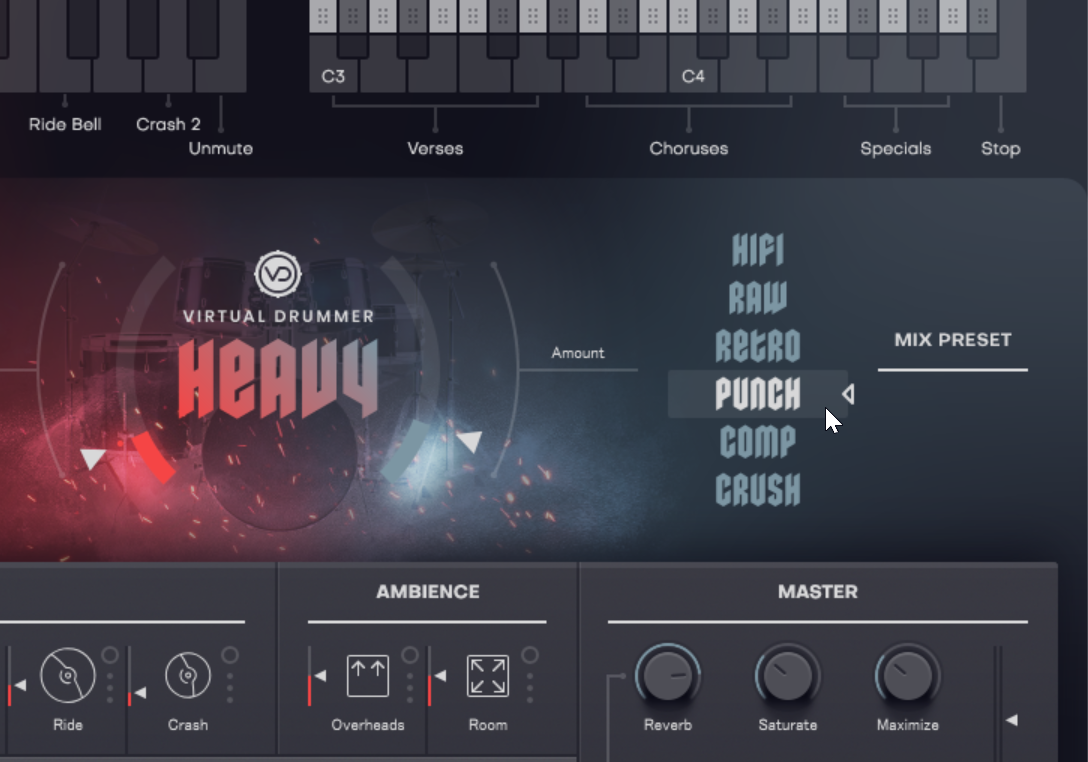Click the "AMBIENCE" section heading
Viewport: 1088px width, 762px height.
pyautogui.click(x=428, y=591)
